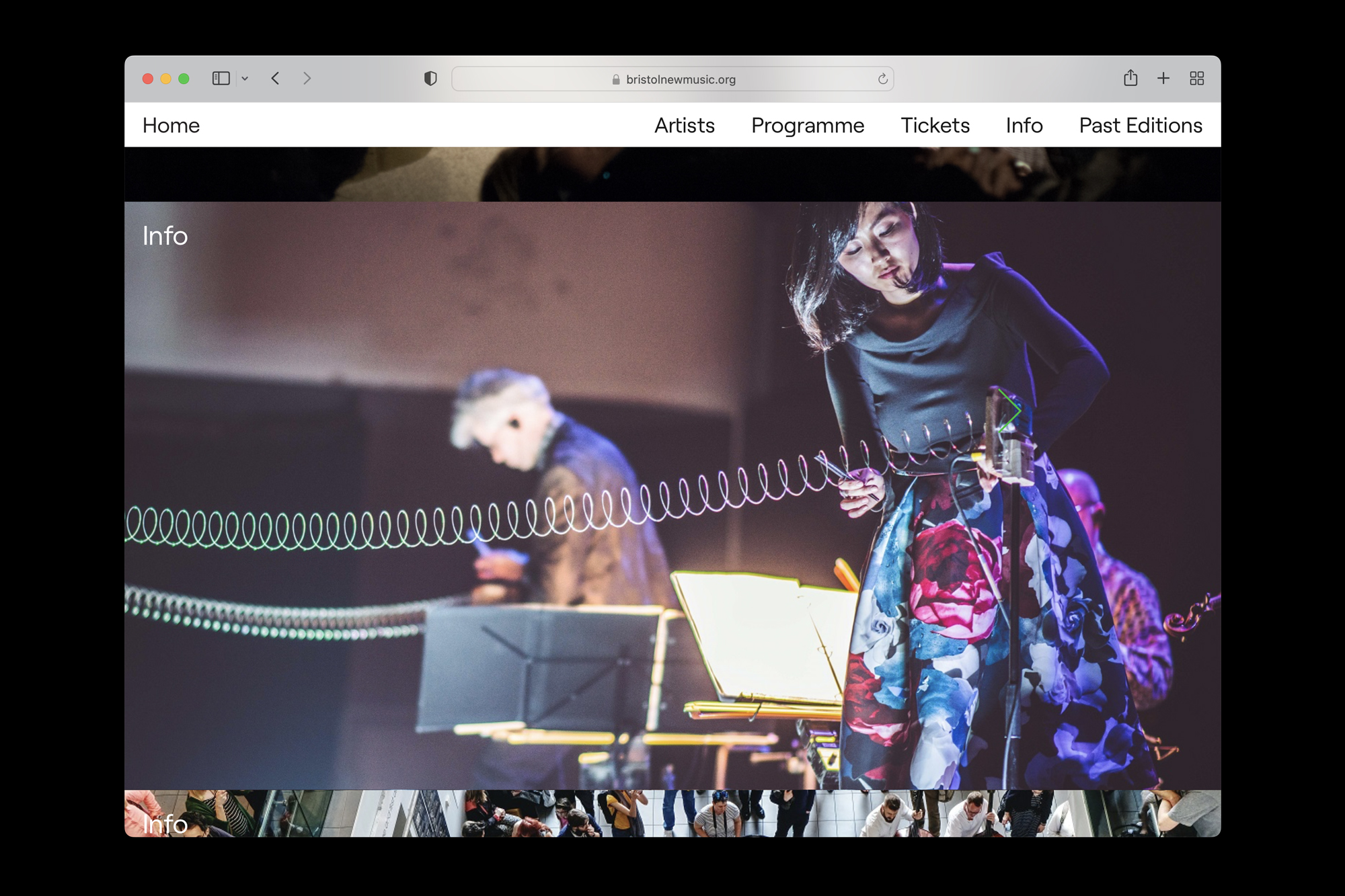The image size is (1345, 896).
Task: Reload the page from the address bar
Action: (x=882, y=79)
